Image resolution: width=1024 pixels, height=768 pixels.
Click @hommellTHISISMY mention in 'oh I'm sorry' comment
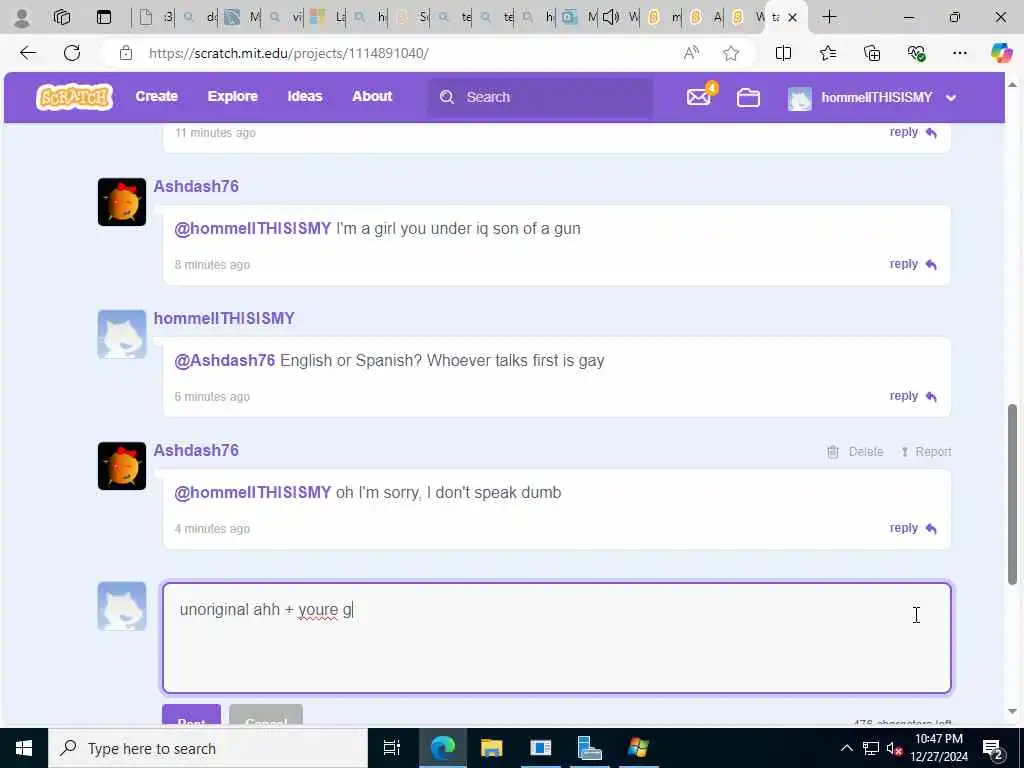click(253, 492)
